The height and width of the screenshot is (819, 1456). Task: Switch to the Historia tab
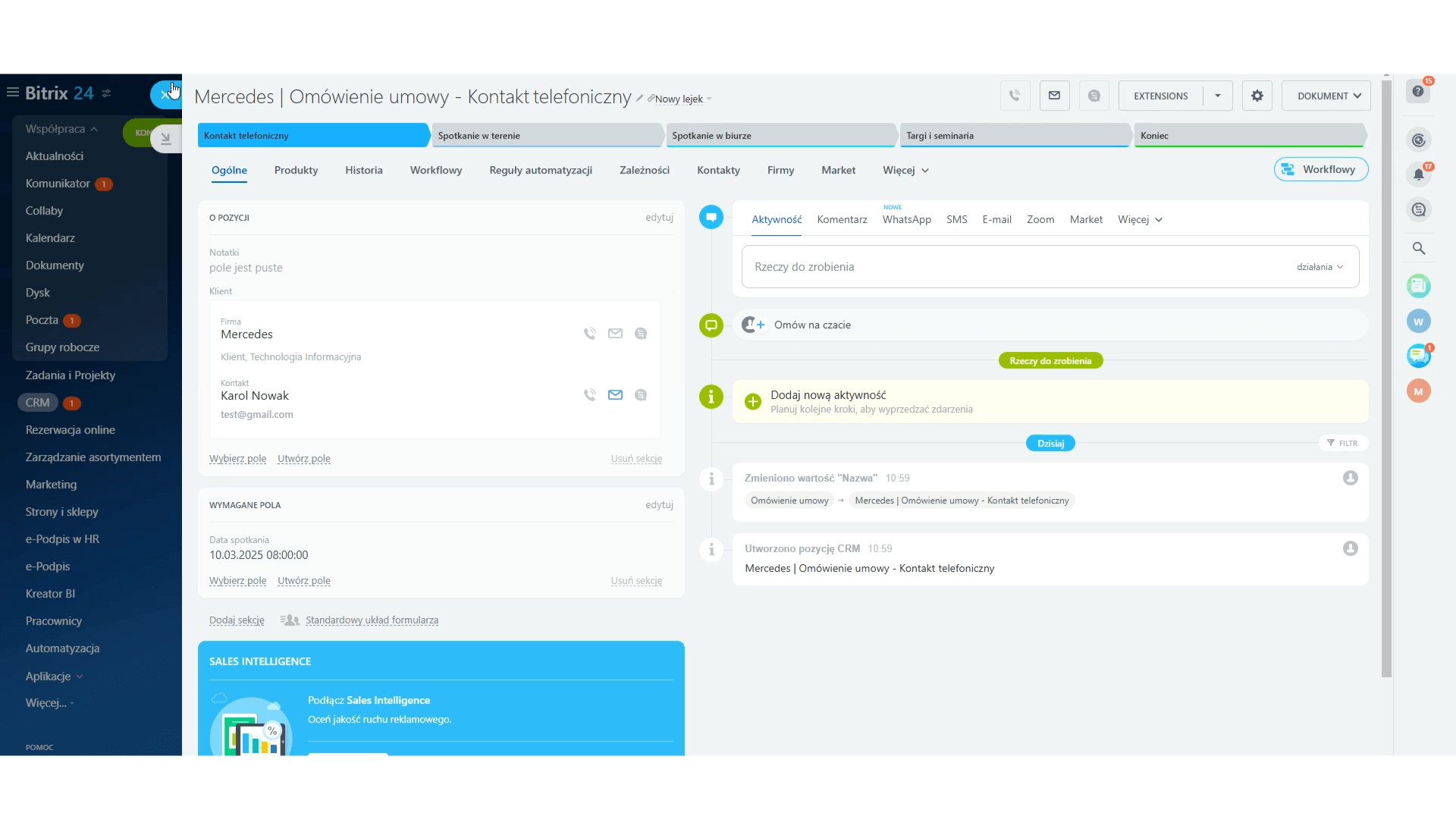tap(364, 171)
